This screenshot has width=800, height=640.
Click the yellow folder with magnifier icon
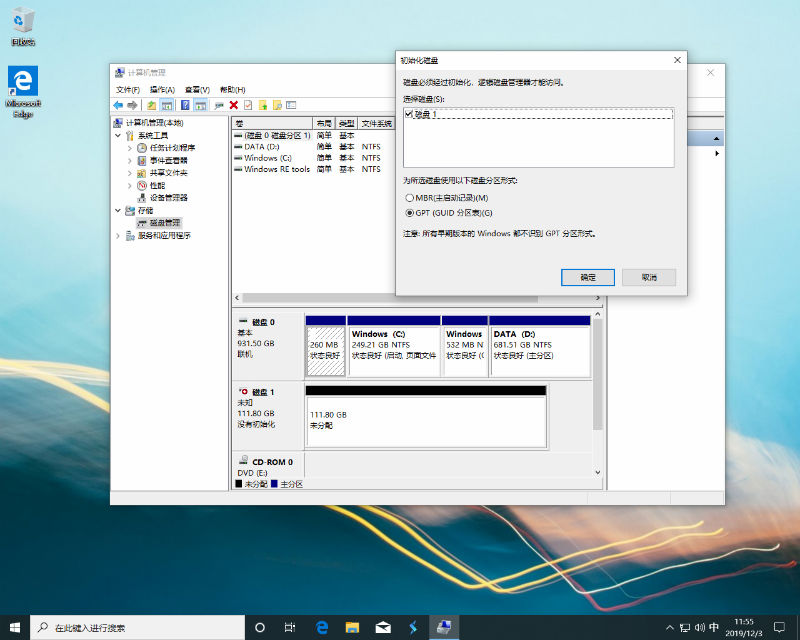click(x=277, y=105)
